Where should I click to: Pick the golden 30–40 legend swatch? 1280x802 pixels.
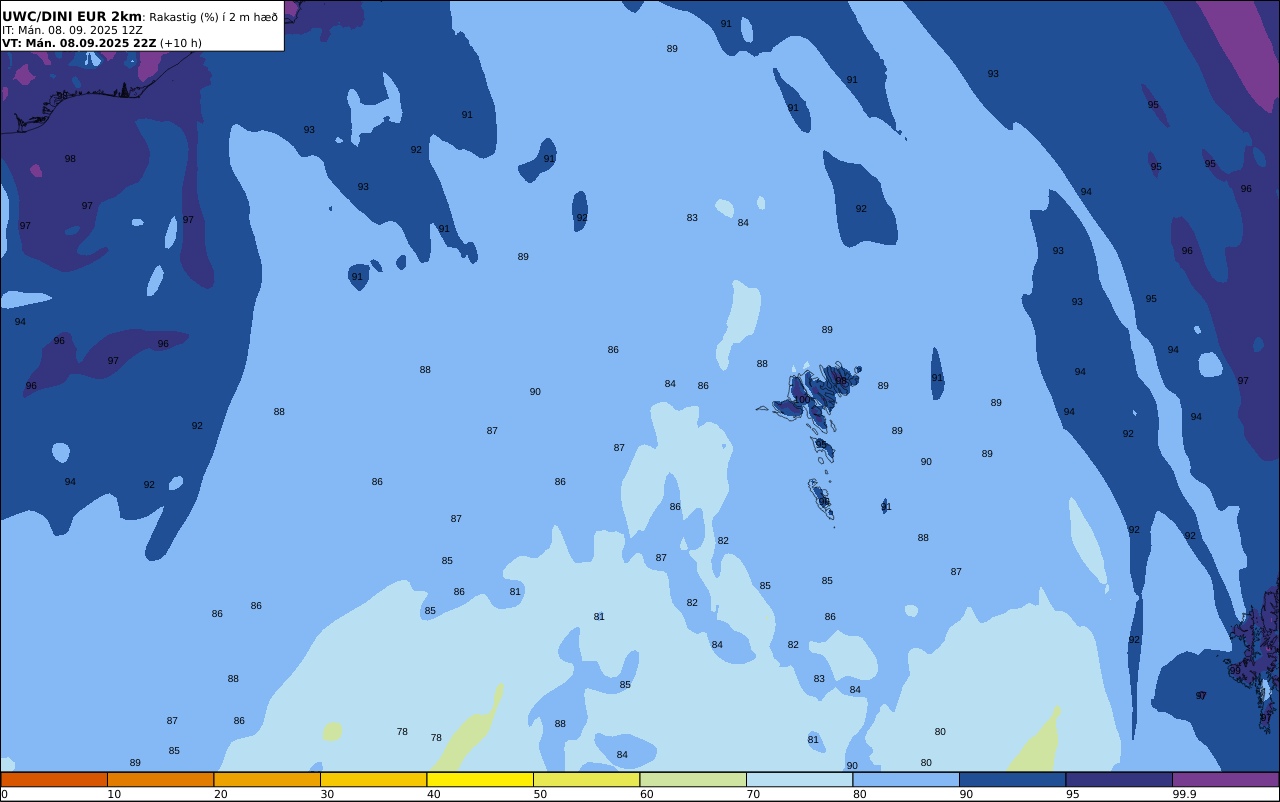373,779
